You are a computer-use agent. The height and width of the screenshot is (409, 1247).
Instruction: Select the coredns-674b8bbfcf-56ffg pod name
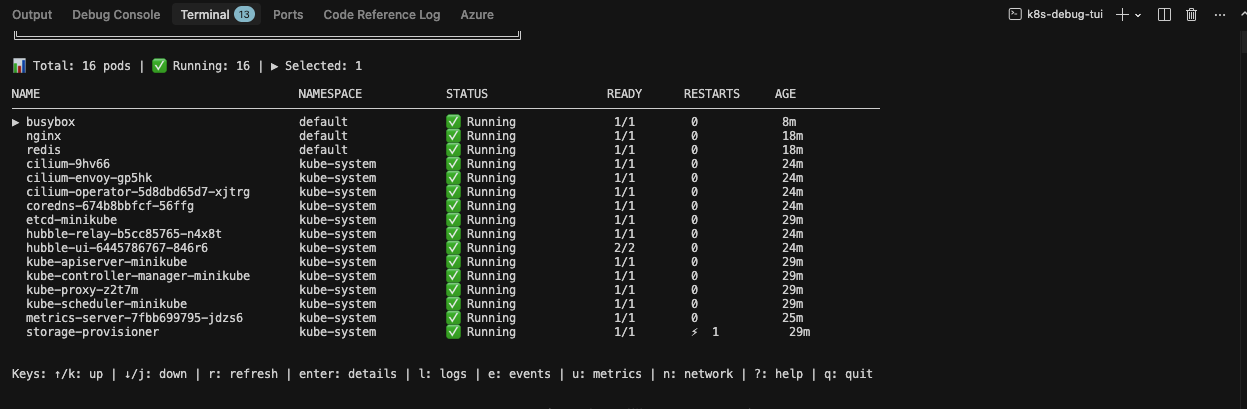[110, 206]
